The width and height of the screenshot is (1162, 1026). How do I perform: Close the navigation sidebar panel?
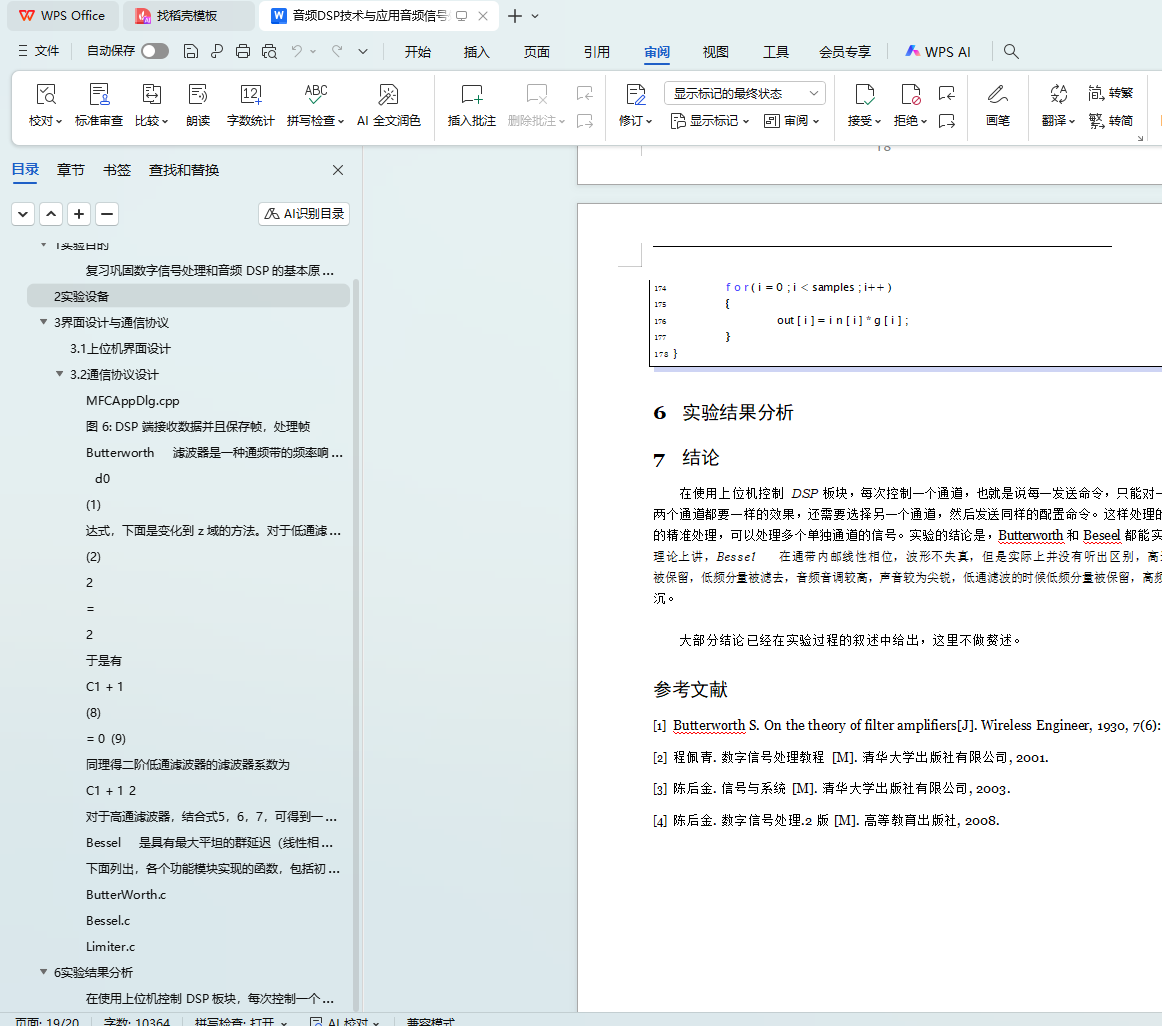[x=338, y=170]
